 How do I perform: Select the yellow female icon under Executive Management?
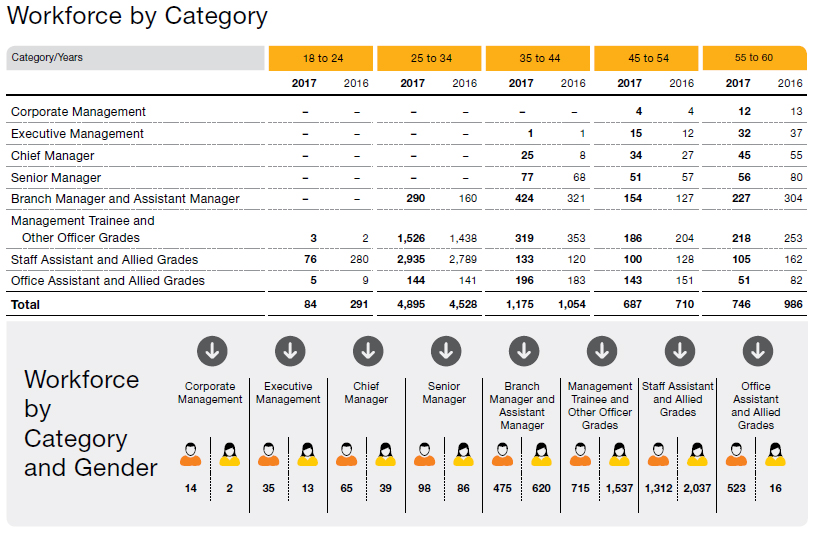click(x=307, y=455)
